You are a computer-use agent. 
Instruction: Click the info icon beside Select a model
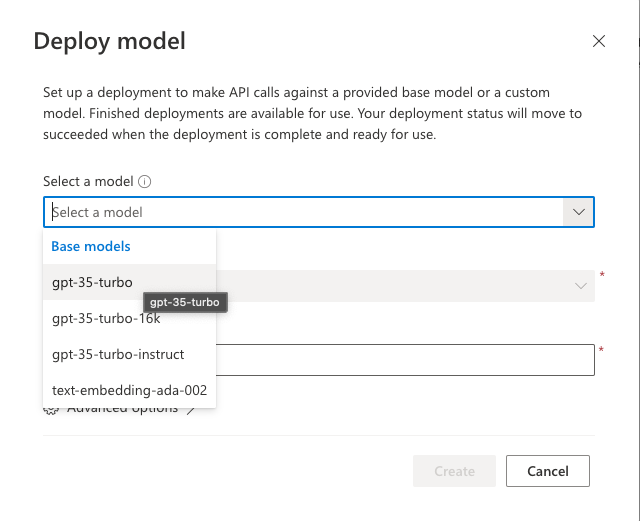coord(144,181)
